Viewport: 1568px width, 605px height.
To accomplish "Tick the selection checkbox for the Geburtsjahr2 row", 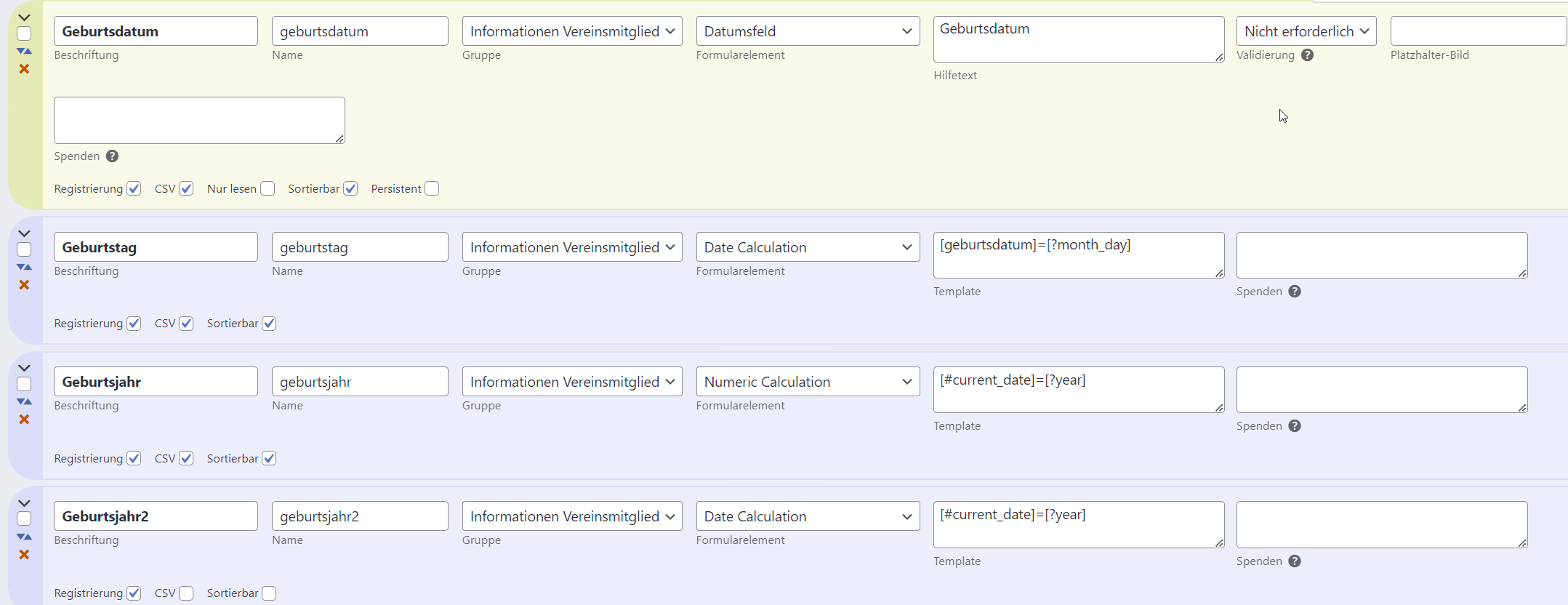I will coord(24,518).
